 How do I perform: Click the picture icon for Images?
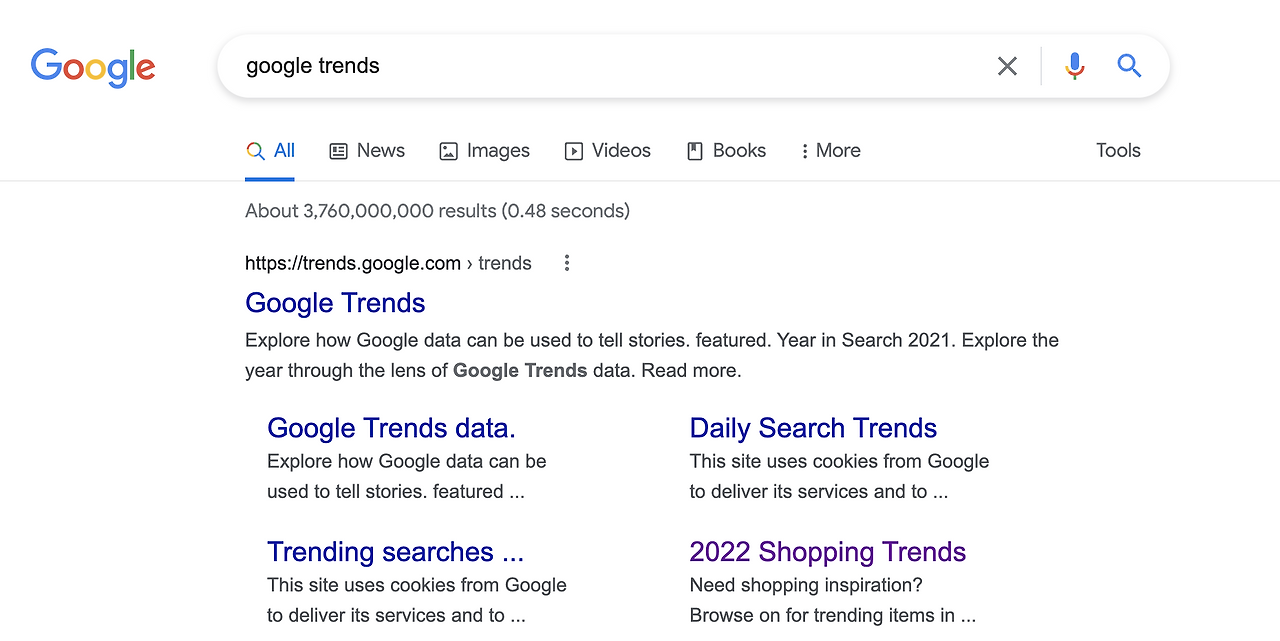point(448,151)
